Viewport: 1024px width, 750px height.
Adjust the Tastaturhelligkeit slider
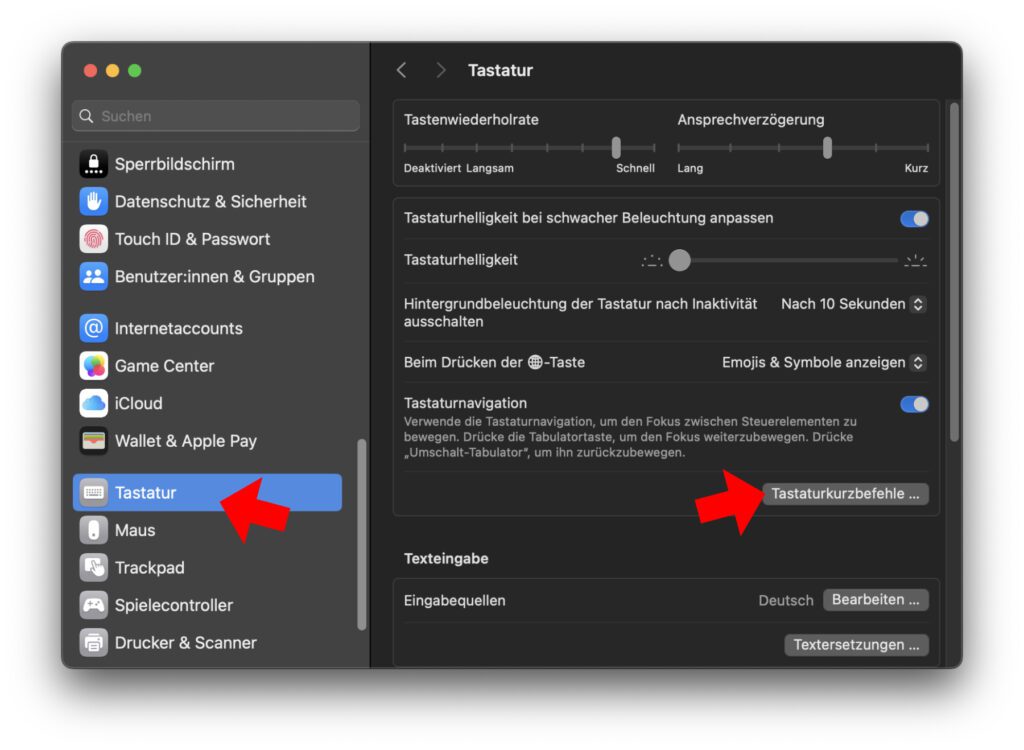[681, 260]
